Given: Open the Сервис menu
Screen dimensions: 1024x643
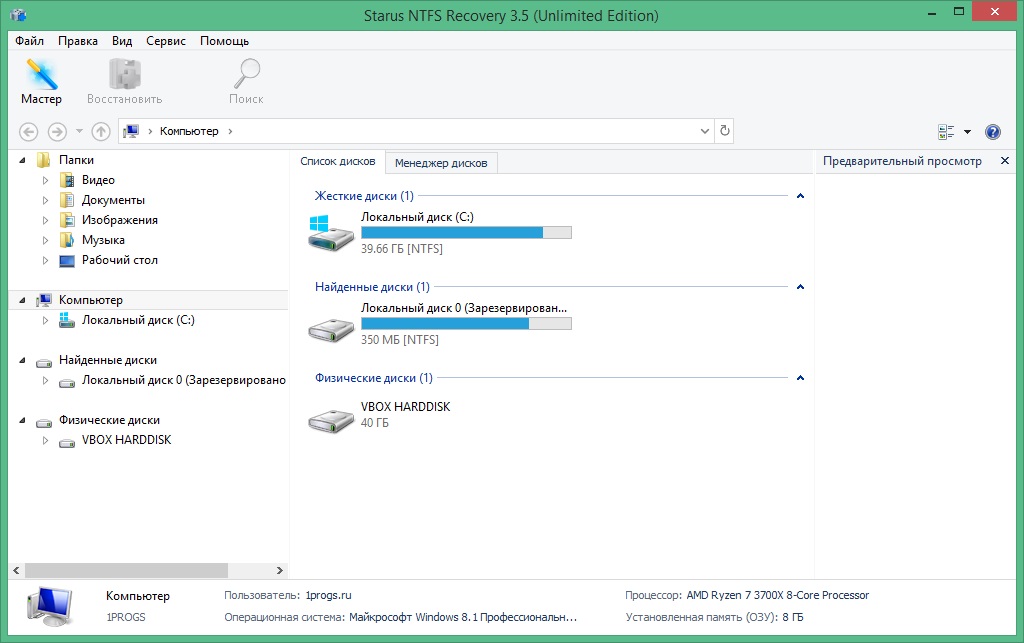Looking at the screenshot, I should coord(166,40).
